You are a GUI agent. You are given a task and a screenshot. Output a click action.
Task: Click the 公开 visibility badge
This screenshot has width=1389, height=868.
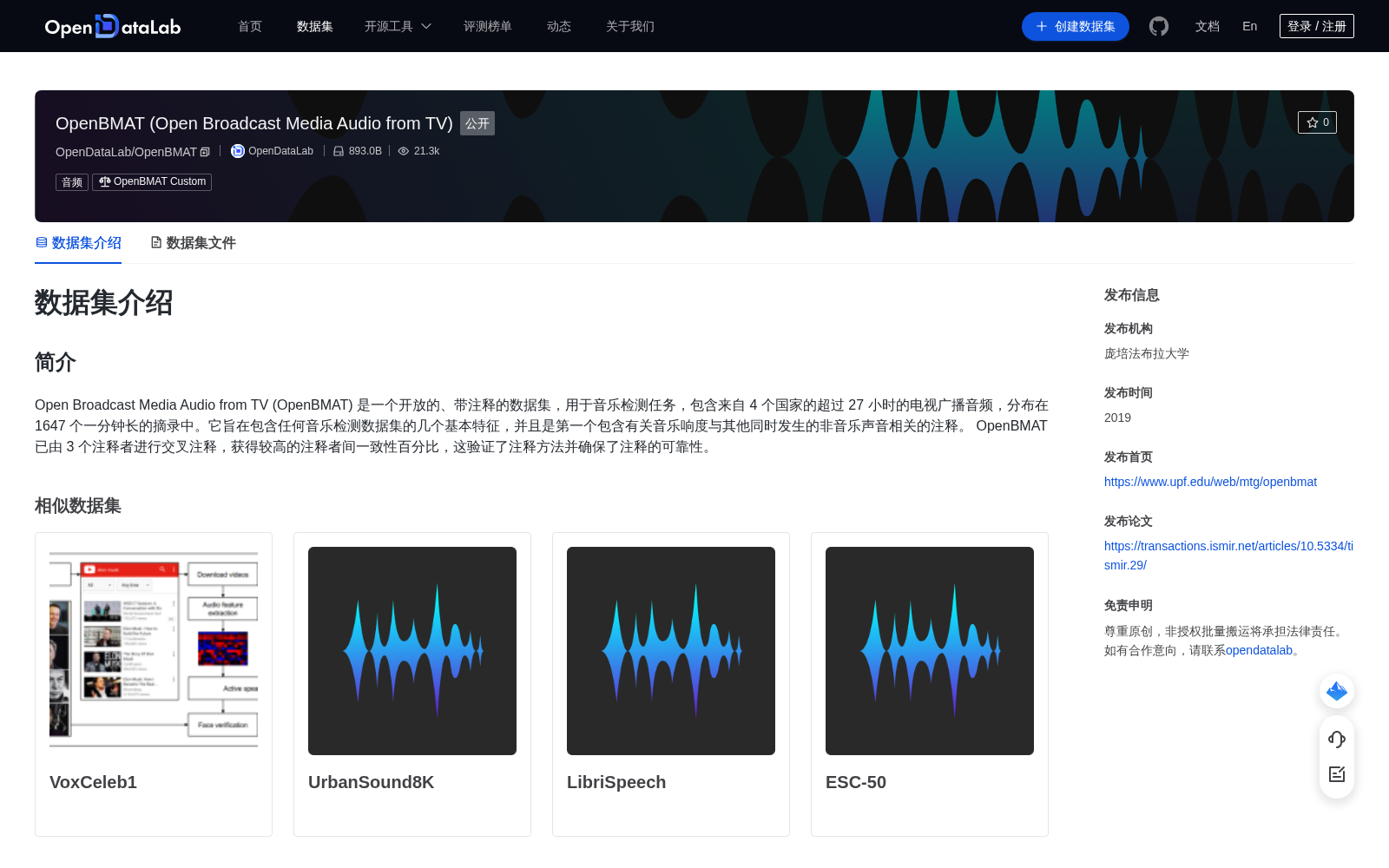point(477,123)
